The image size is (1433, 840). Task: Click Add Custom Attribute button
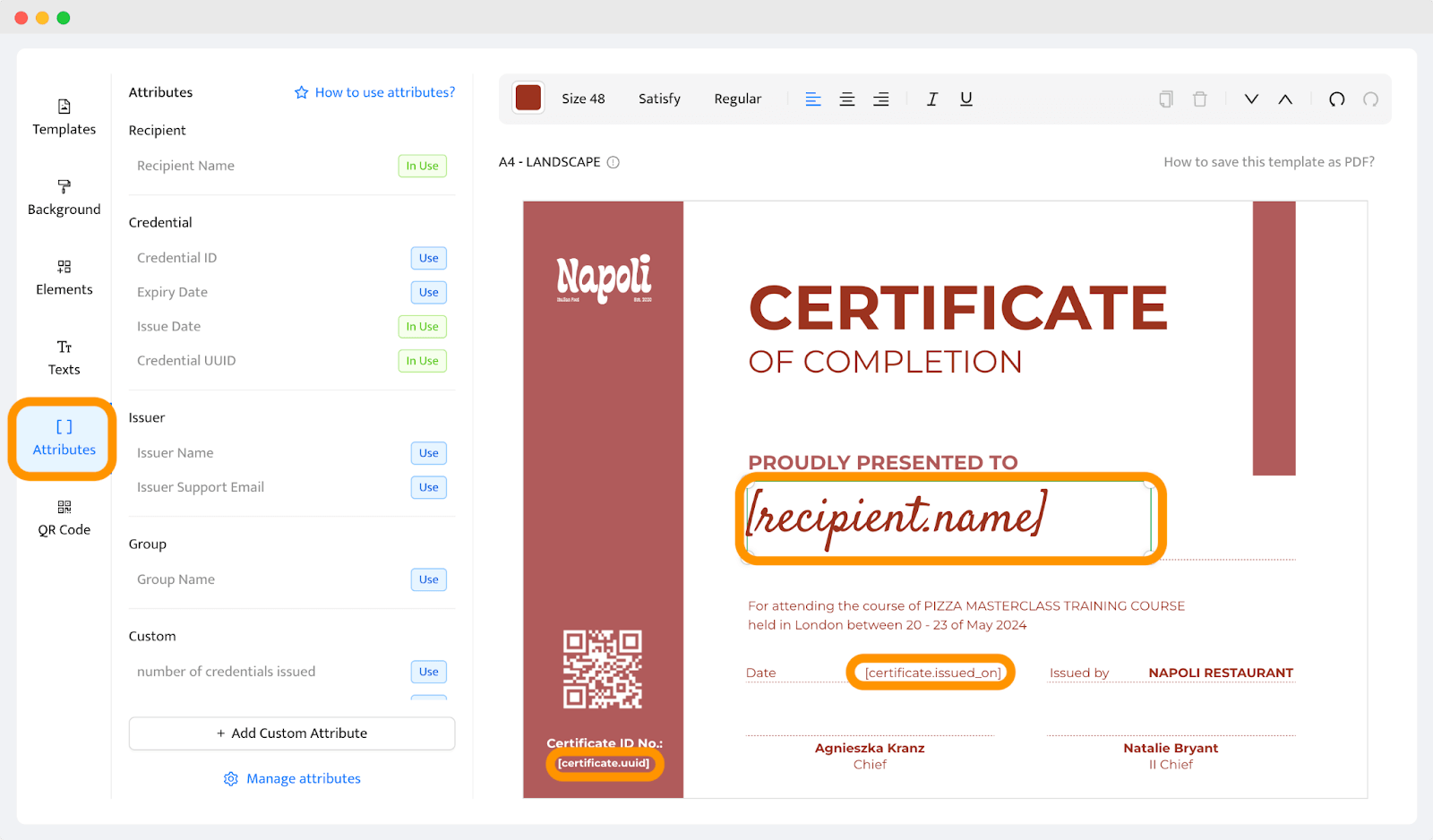click(x=292, y=733)
